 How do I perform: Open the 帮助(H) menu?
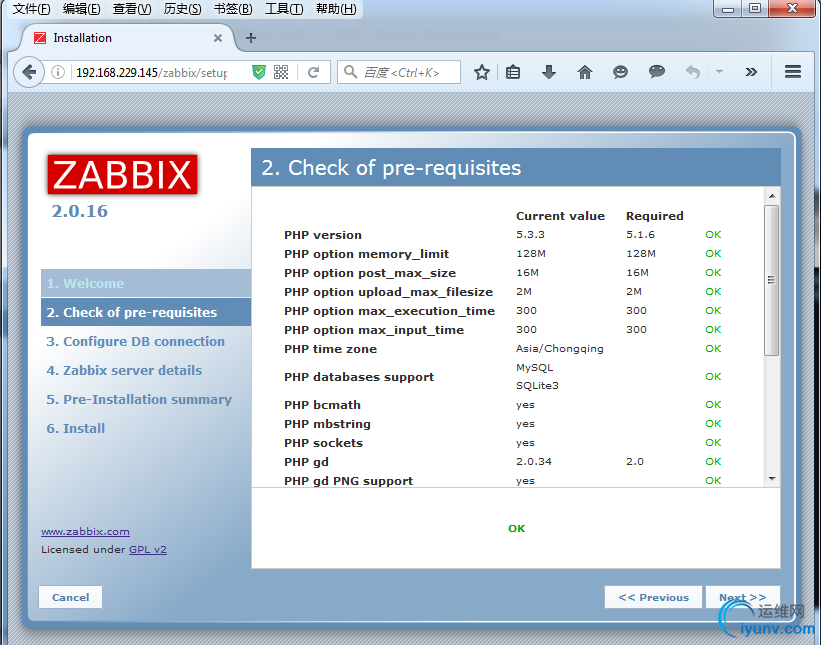point(336,9)
